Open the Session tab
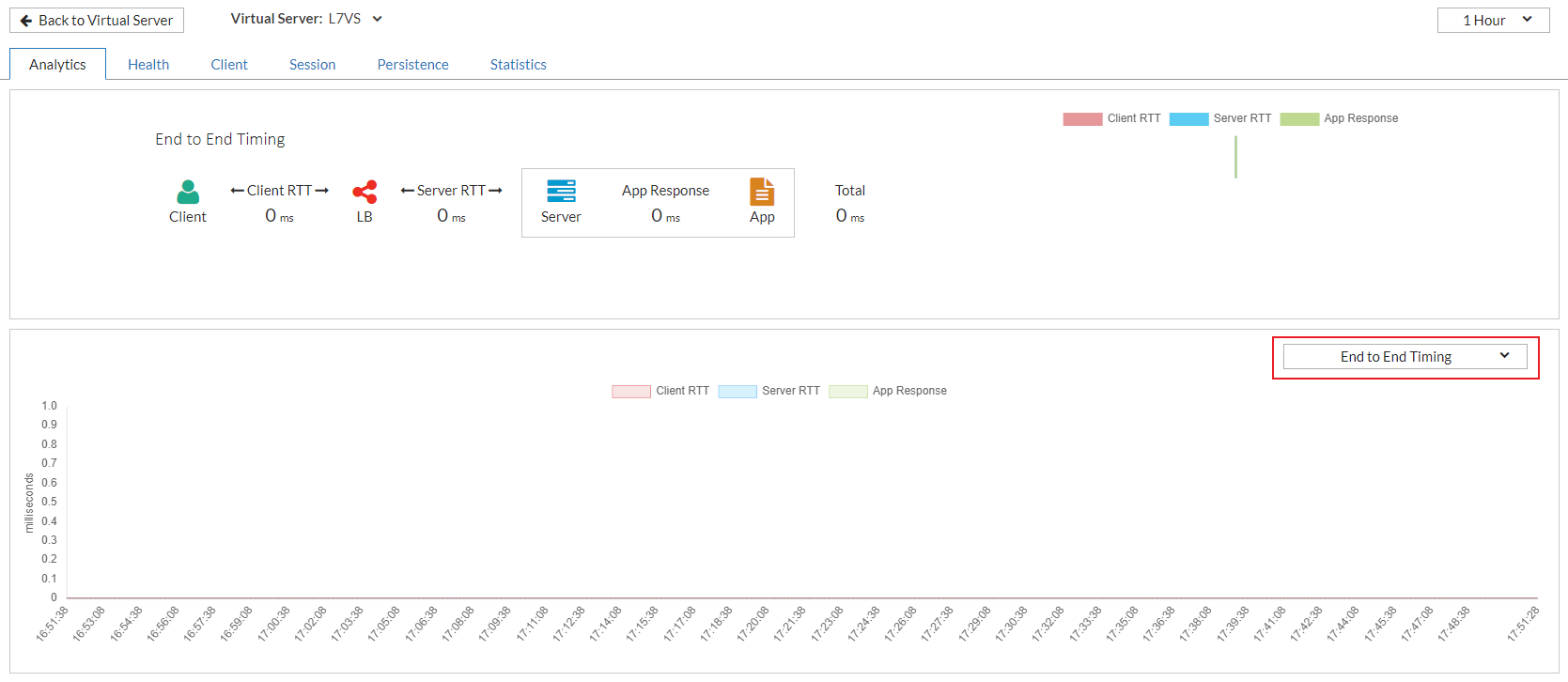This screenshot has width=1568, height=682. tap(312, 64)
